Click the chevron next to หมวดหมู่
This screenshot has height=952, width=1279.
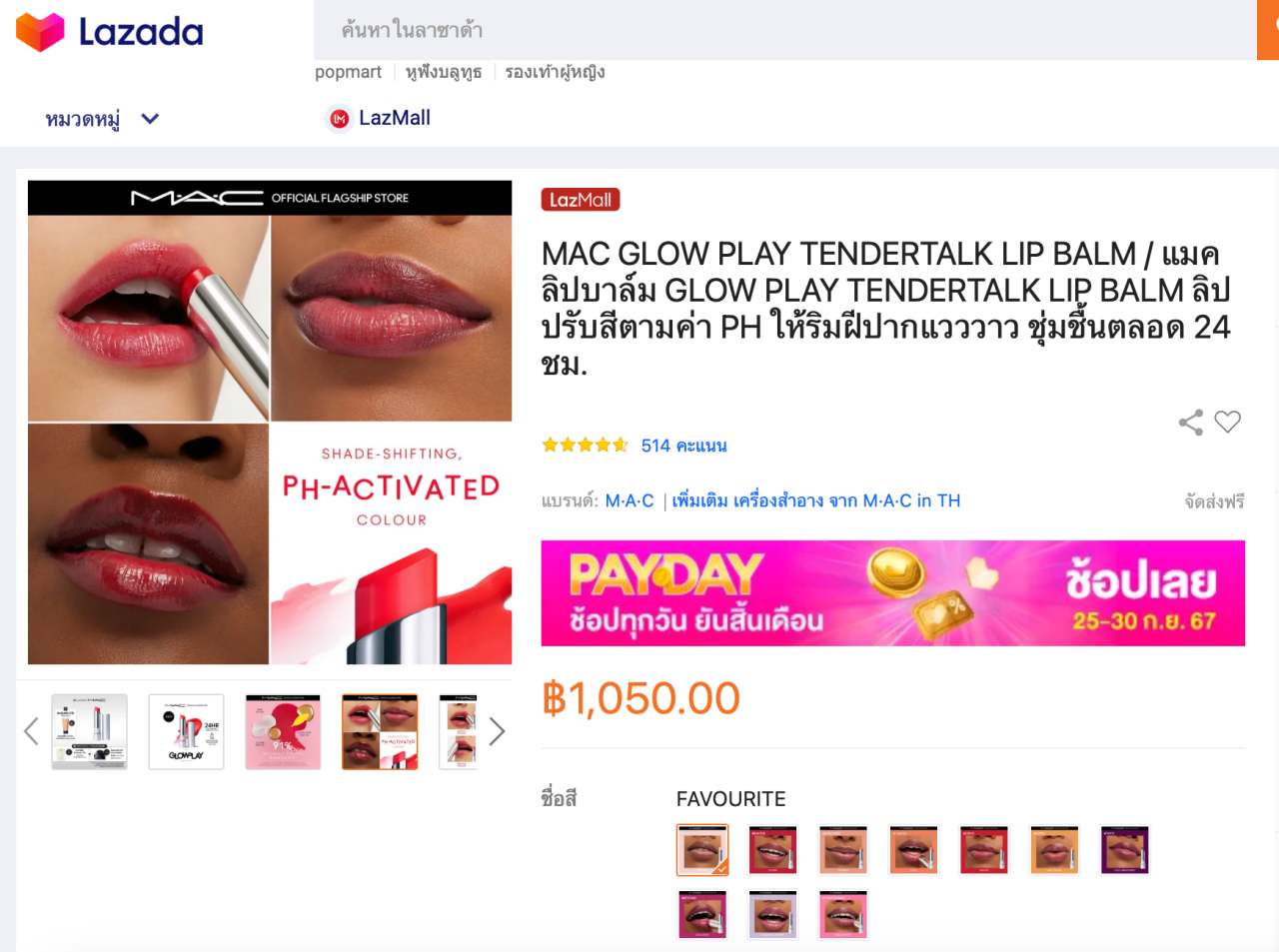(151, 119)
